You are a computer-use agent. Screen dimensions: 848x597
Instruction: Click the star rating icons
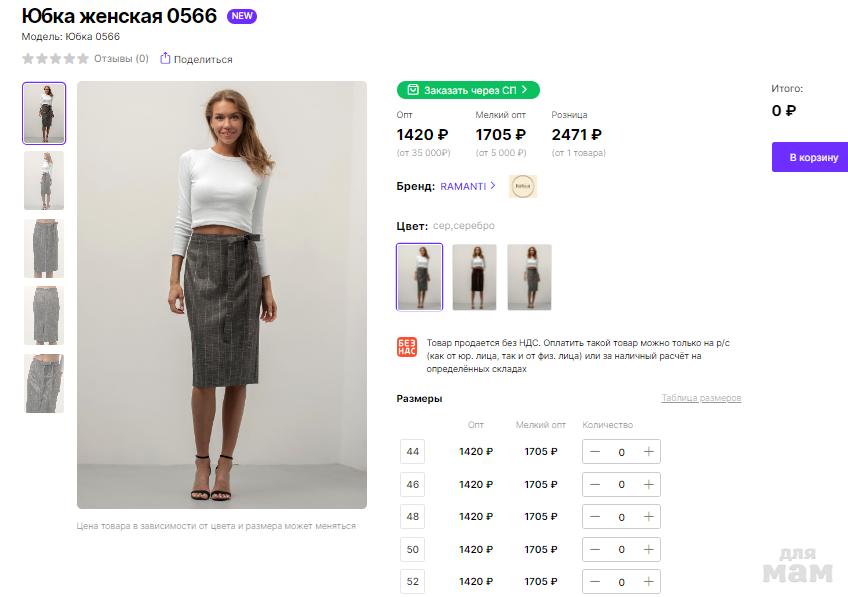[55, 59]
